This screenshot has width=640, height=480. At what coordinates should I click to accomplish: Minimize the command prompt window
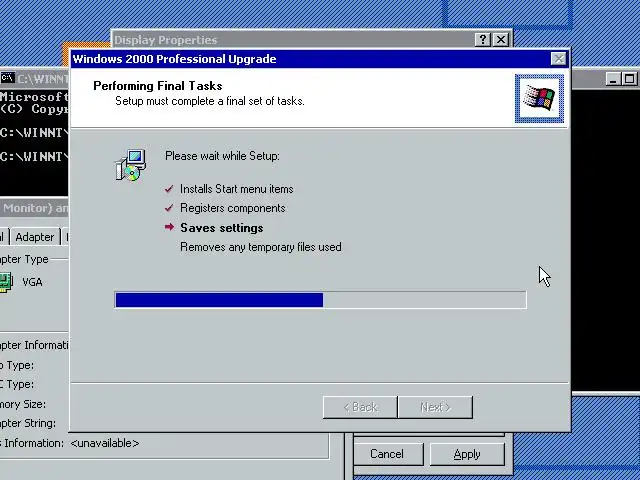(613, 78)
